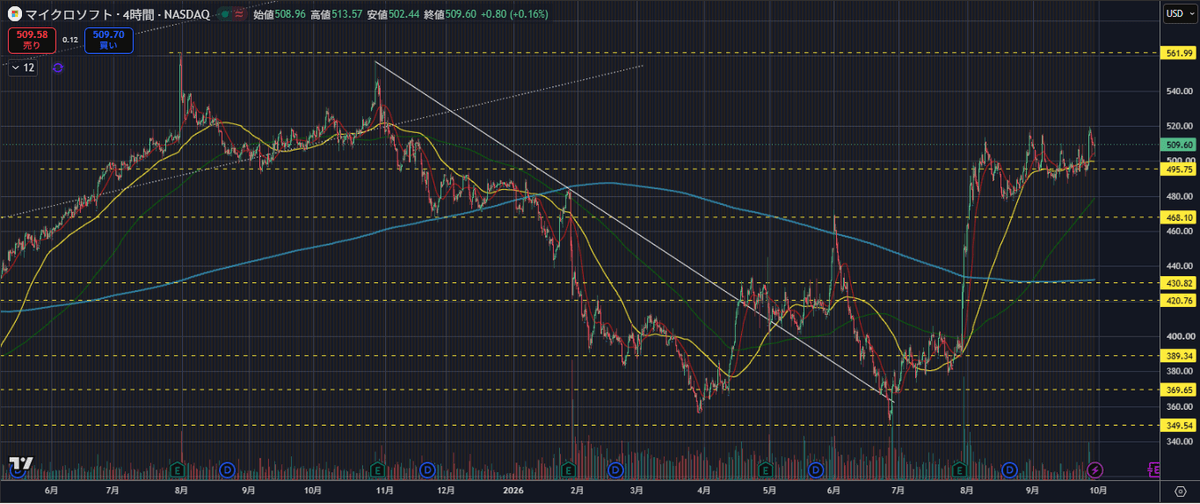Select the 495.75 horizontal line price label
The width and height of the screenshot is (1200, 504).
point(1176,169)
